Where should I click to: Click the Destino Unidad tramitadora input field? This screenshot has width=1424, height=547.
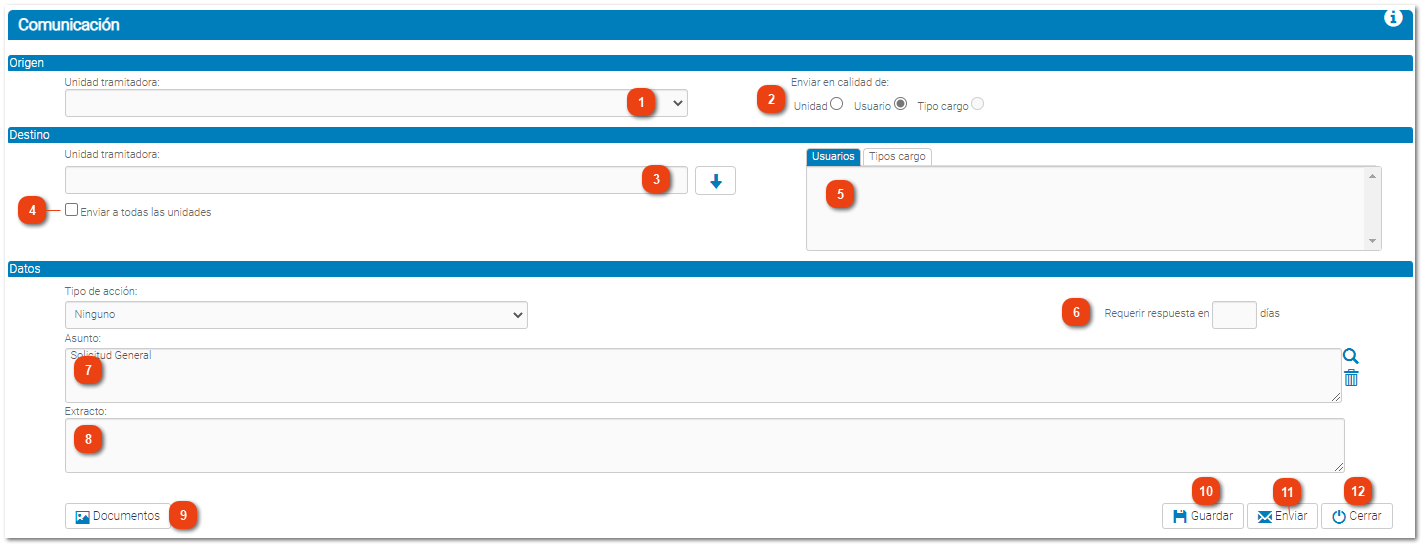[376, 180]
